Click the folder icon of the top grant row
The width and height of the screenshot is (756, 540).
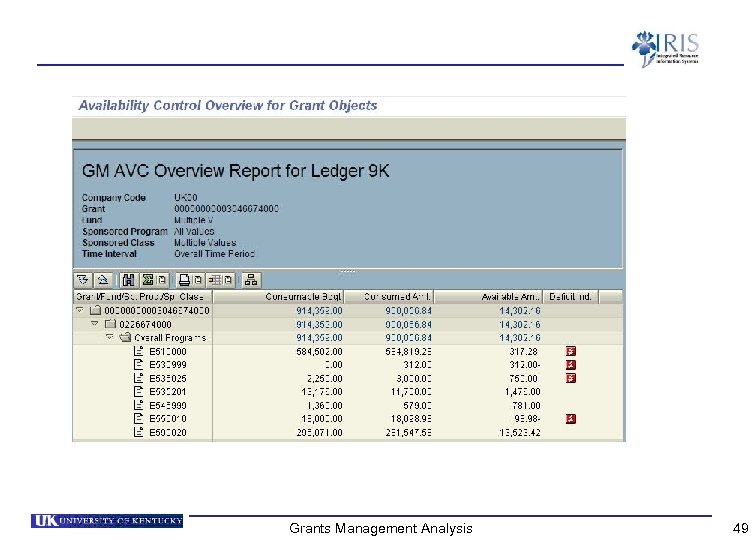tap(95, 310)
